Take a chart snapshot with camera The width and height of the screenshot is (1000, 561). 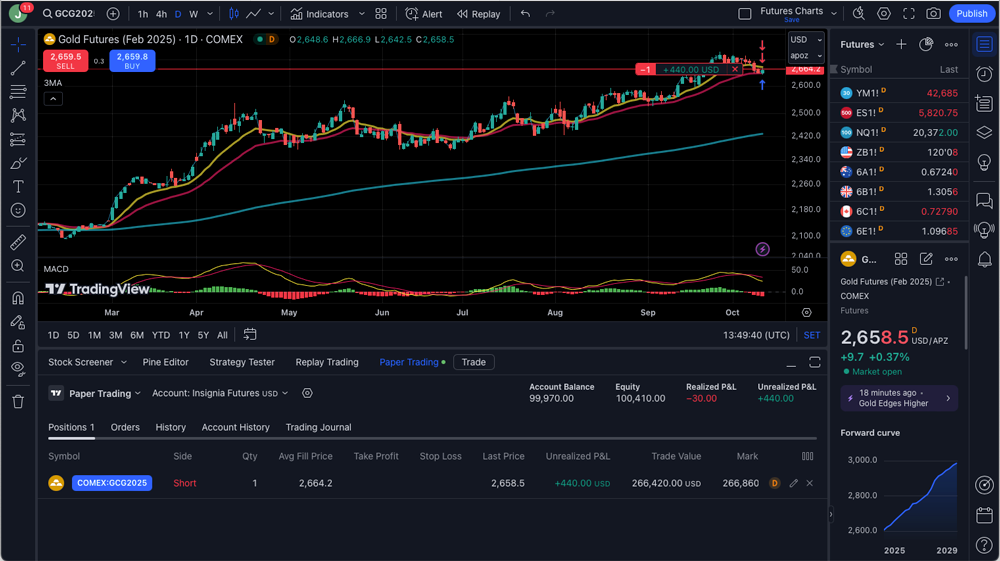(x=933, y=13)
